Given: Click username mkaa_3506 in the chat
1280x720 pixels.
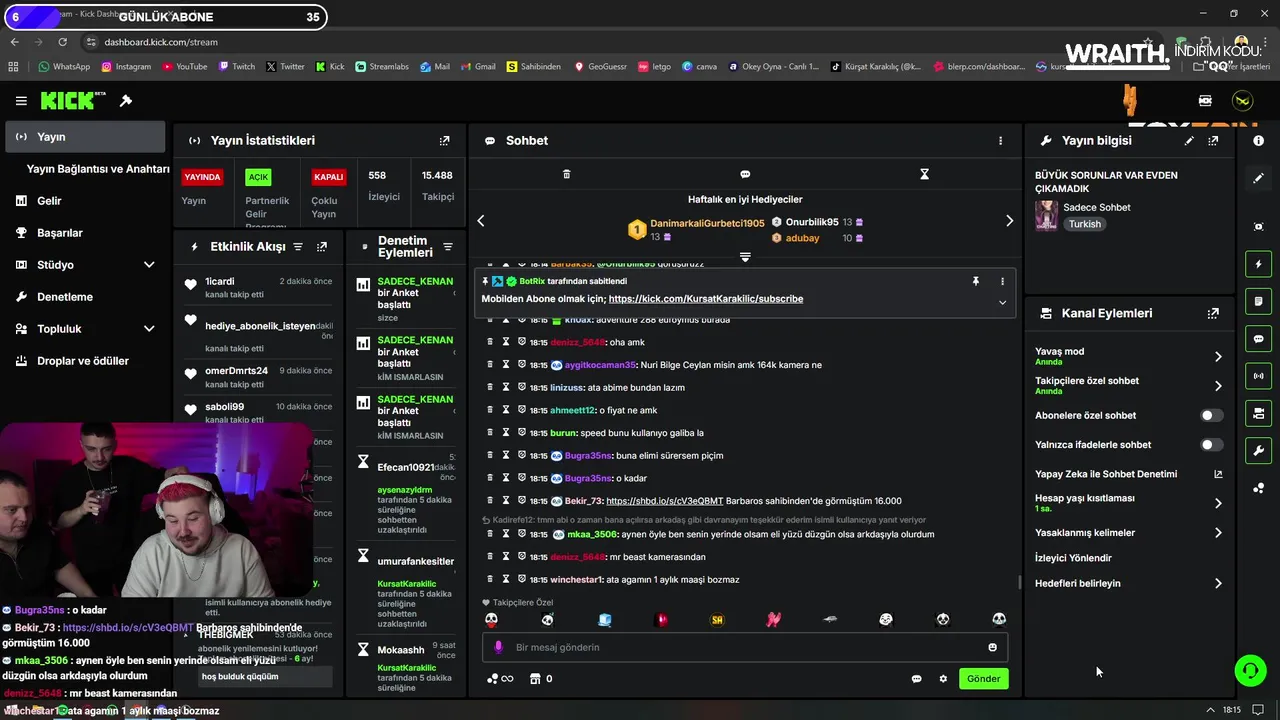Looking at the screenshot, I should tap(592, 534).
